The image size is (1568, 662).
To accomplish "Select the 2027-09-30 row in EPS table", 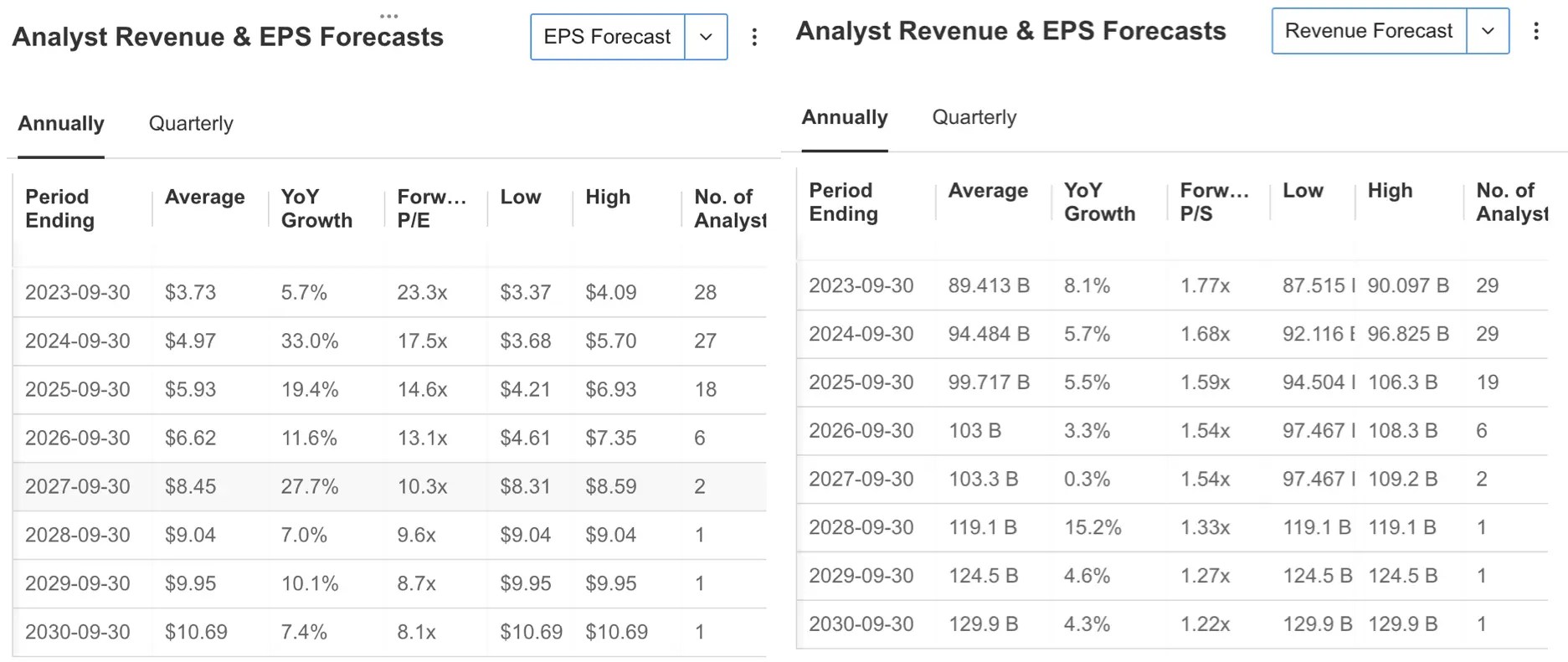I will coord(389,486).
